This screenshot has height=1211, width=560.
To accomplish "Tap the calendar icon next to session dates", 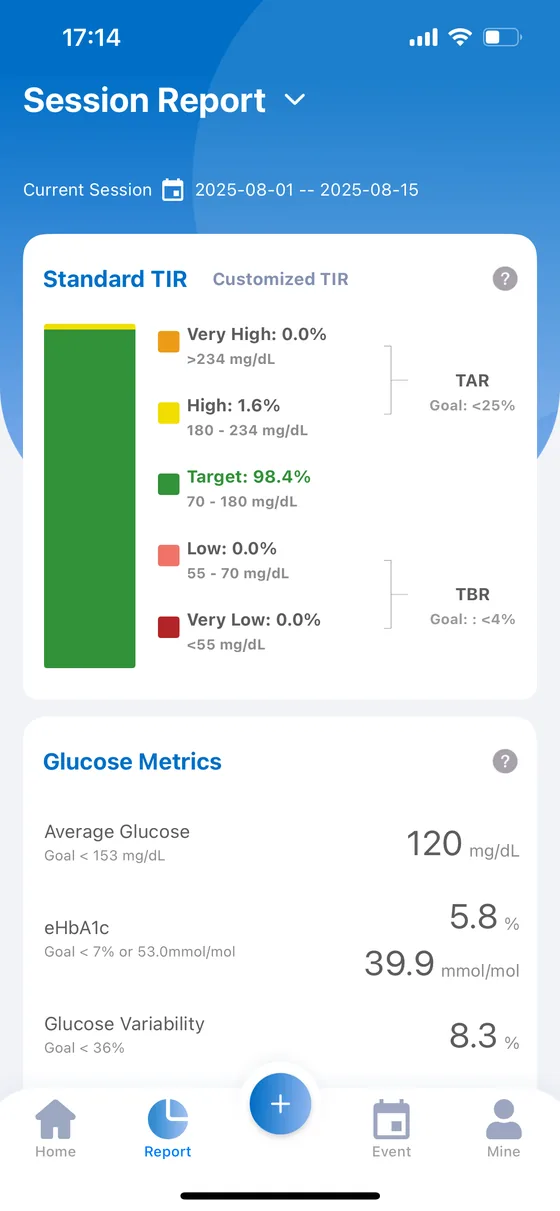I will pos(173,190).
